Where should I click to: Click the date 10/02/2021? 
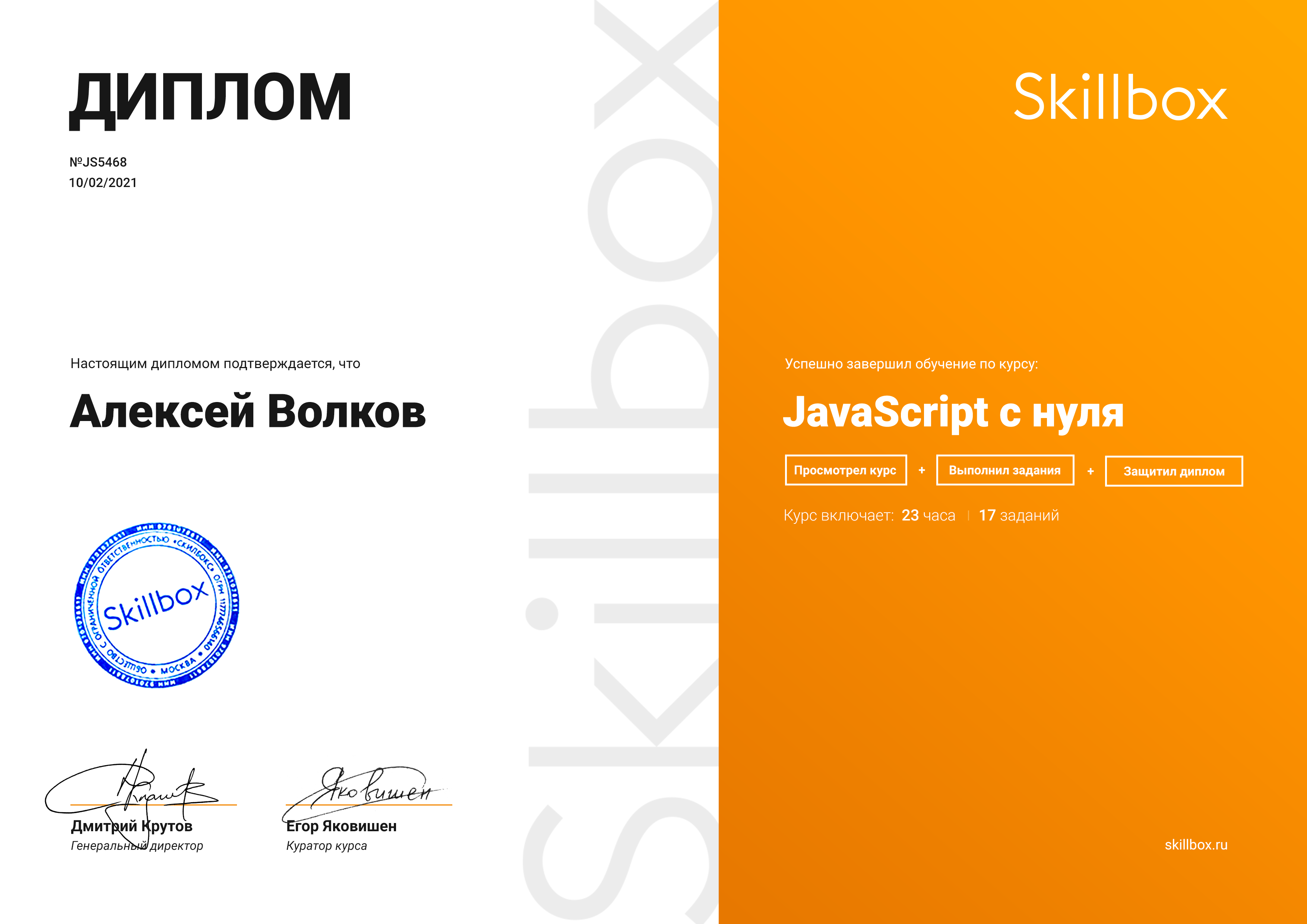(103, 183)
